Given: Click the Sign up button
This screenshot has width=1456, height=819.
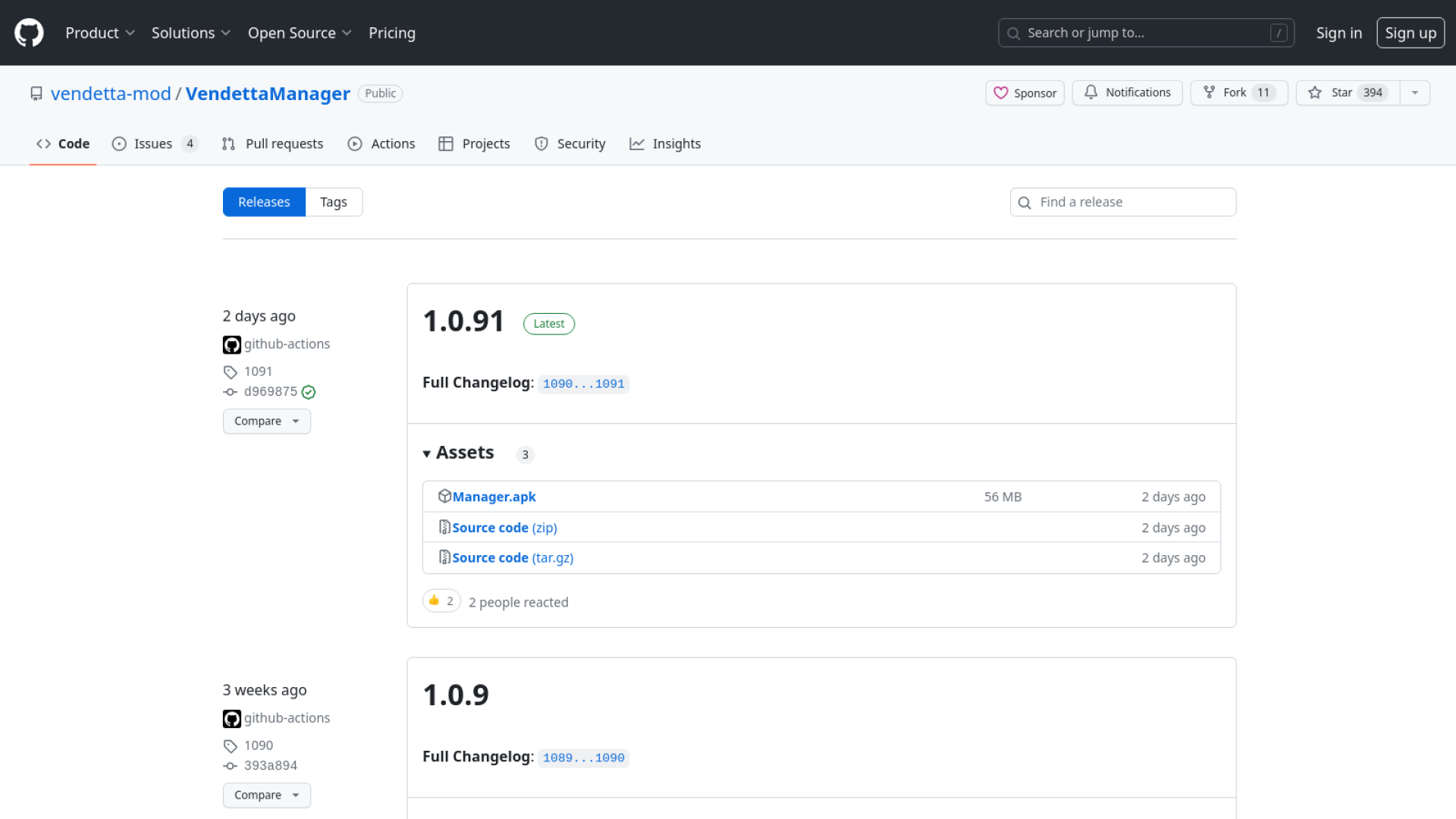Looking at the screenshot, I should (x=1410, y=33).
